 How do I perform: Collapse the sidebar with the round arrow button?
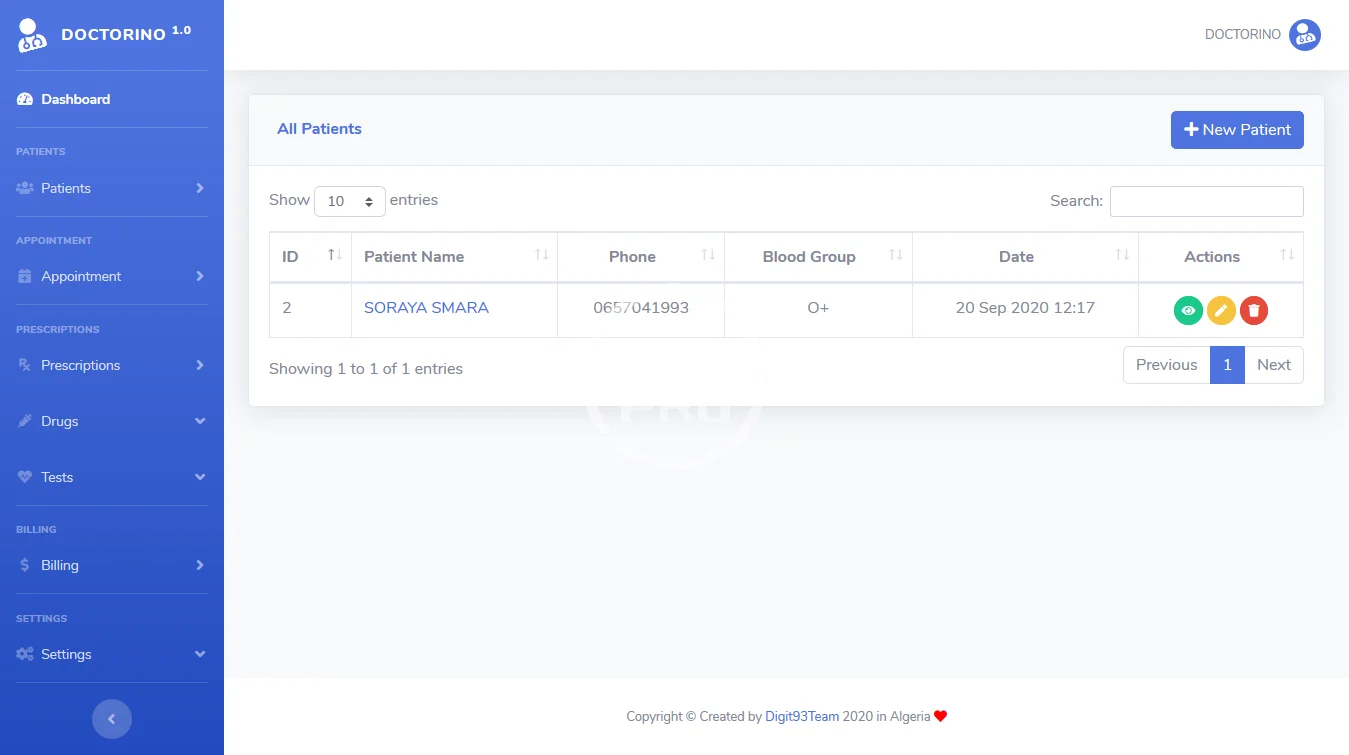112,718
